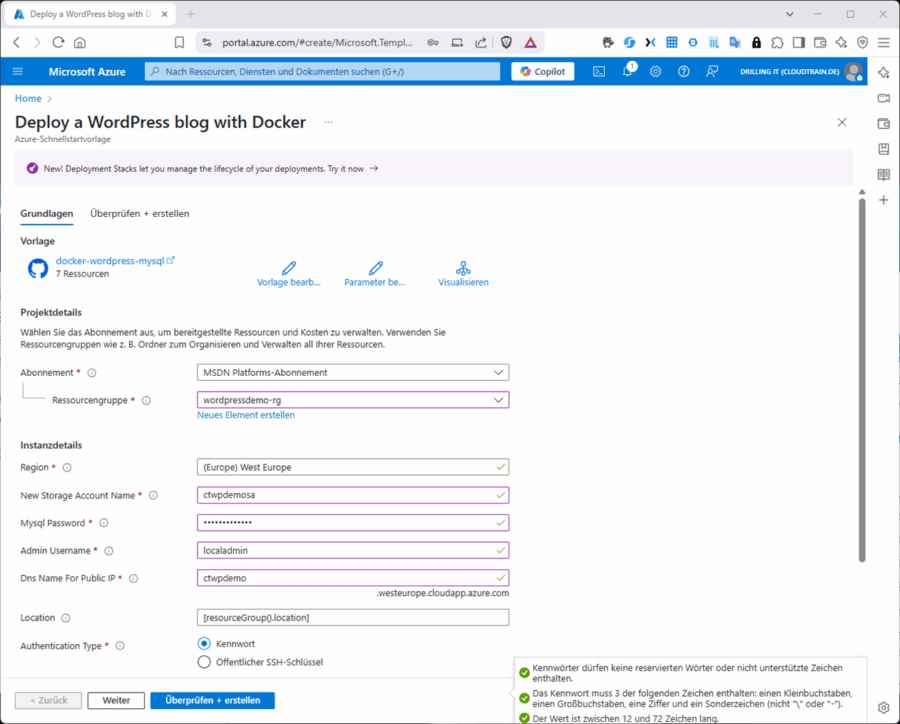This screenshot has width=900, height=724.
Task: Open the Region selection field
Action: tap(352, 467)
